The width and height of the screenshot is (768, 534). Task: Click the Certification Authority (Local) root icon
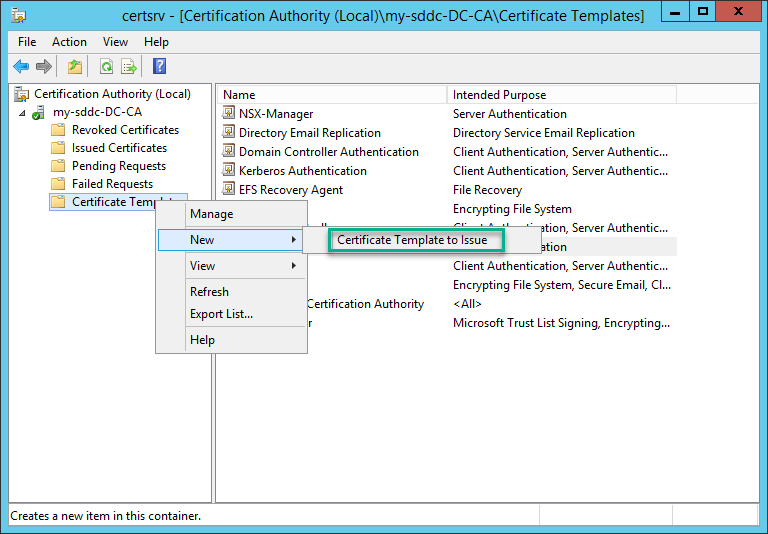[x=22, y=94]
